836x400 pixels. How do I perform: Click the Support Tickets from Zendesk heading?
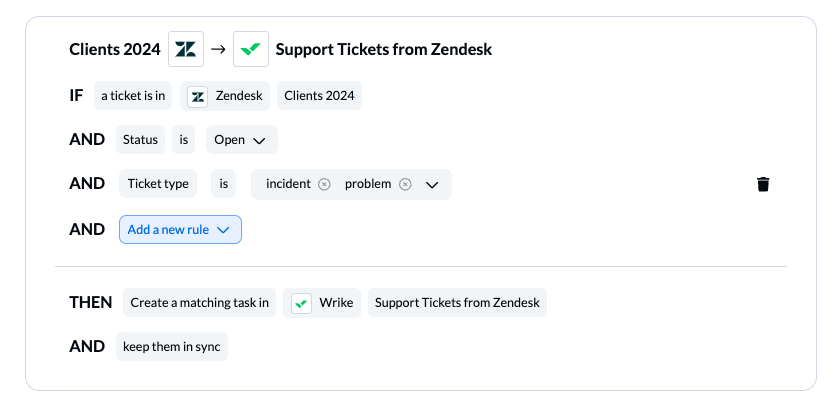(384, 50)
